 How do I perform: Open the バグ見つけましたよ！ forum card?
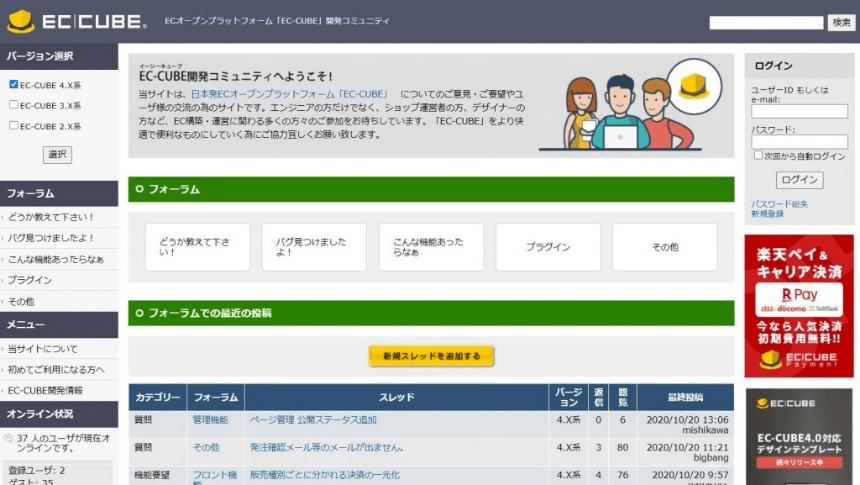(314, 247)
